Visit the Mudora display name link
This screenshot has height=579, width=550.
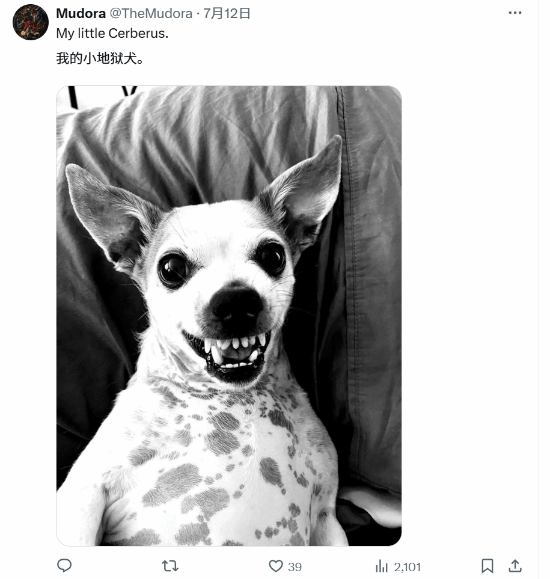point(81,14)
